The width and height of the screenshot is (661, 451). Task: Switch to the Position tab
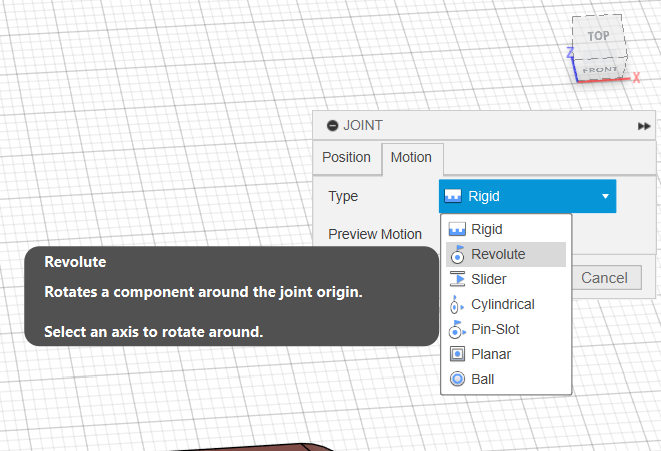(x=347, y=157)
